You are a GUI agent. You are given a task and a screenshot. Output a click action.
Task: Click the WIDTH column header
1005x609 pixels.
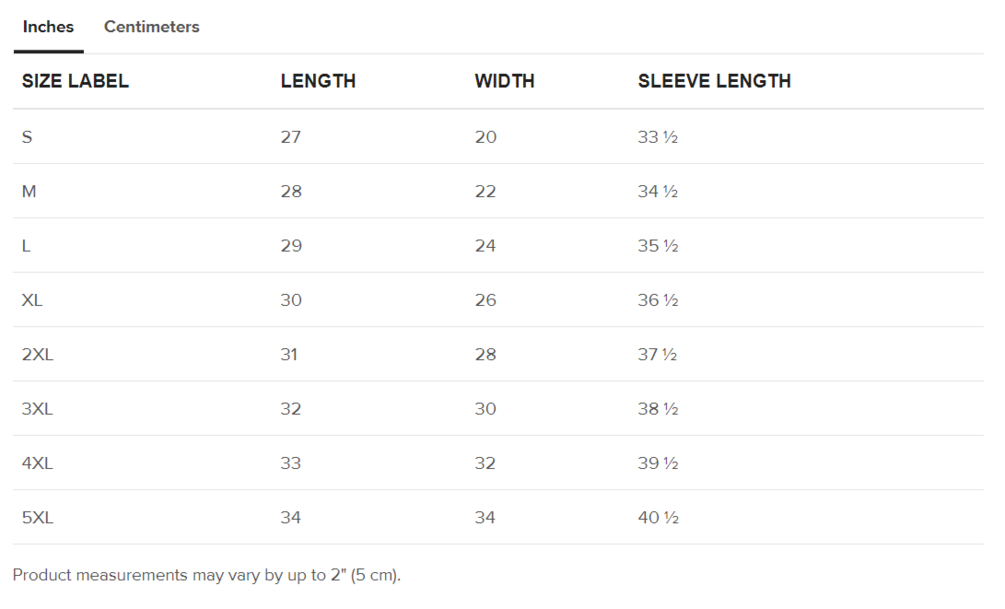[x=504, y=81]
